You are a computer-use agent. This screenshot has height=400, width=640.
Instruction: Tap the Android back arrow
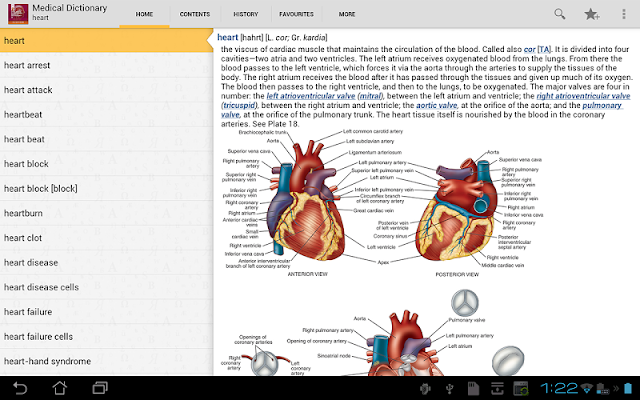pos(20,388)
